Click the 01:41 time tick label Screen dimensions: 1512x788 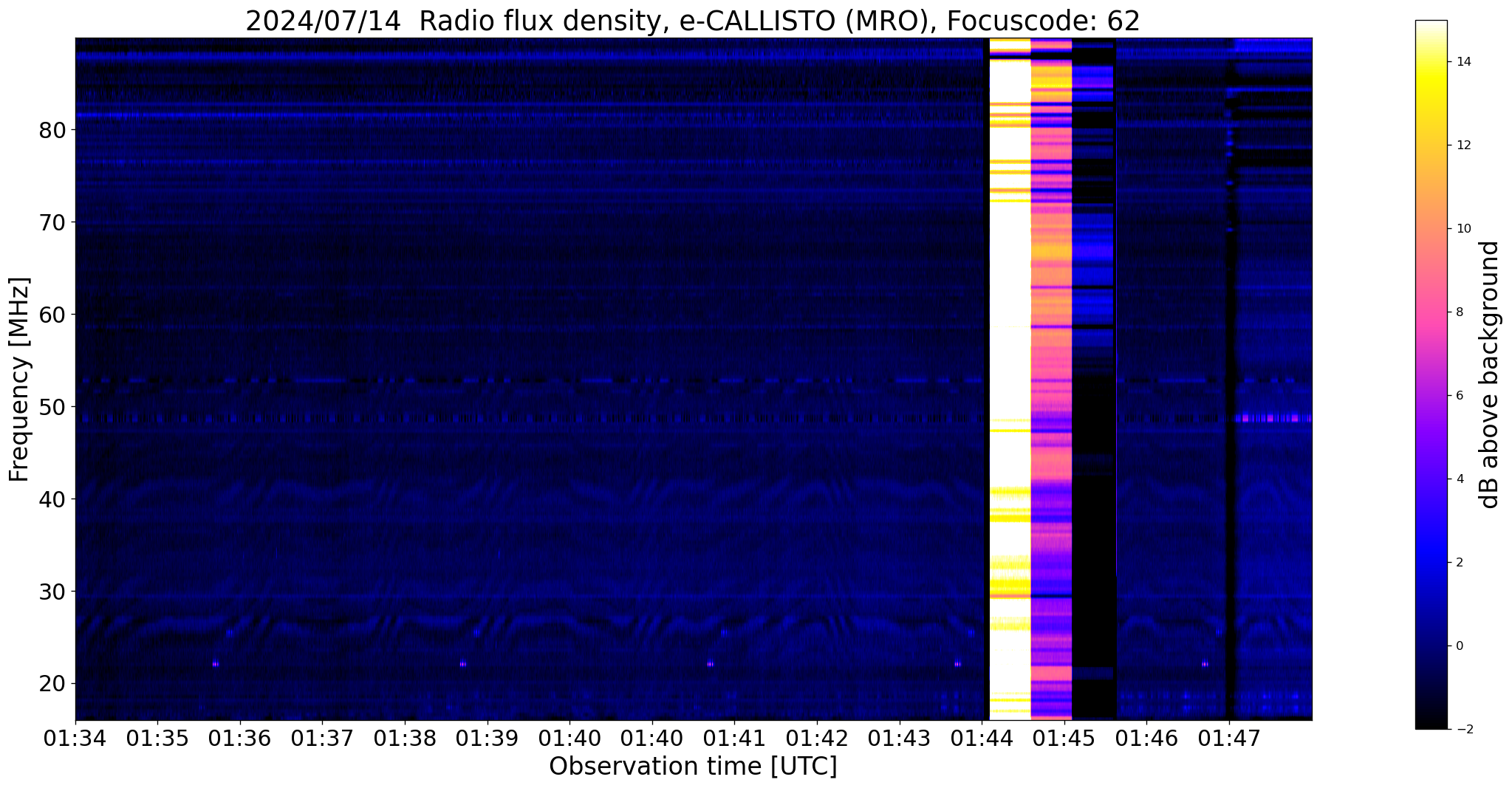[734, 737]
